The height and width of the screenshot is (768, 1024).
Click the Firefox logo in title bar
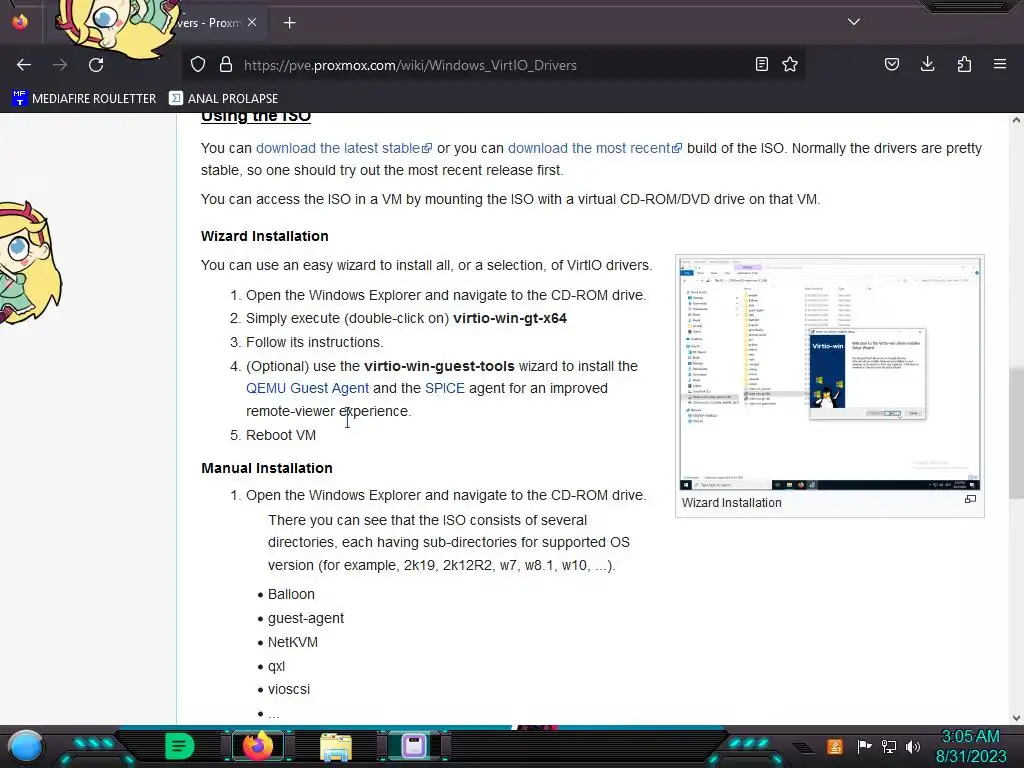(x=20, y=22)
